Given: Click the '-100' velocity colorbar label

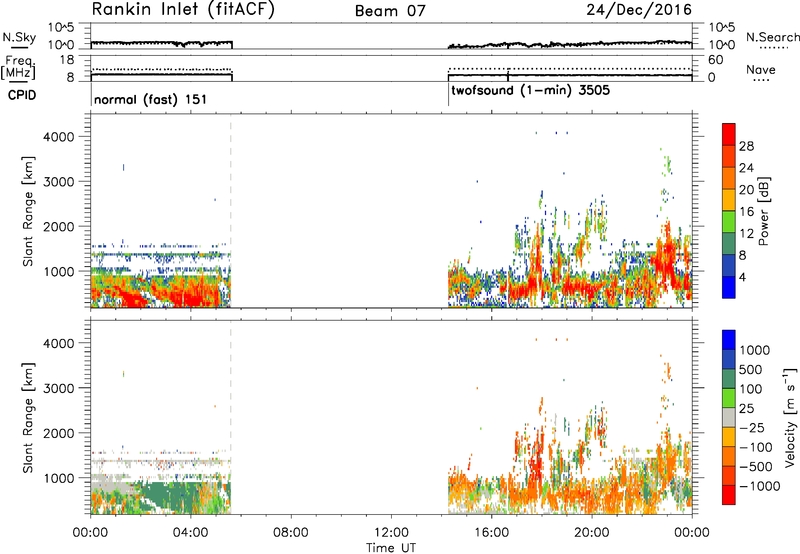Looking at the screenshot, I should click(755, 447).
